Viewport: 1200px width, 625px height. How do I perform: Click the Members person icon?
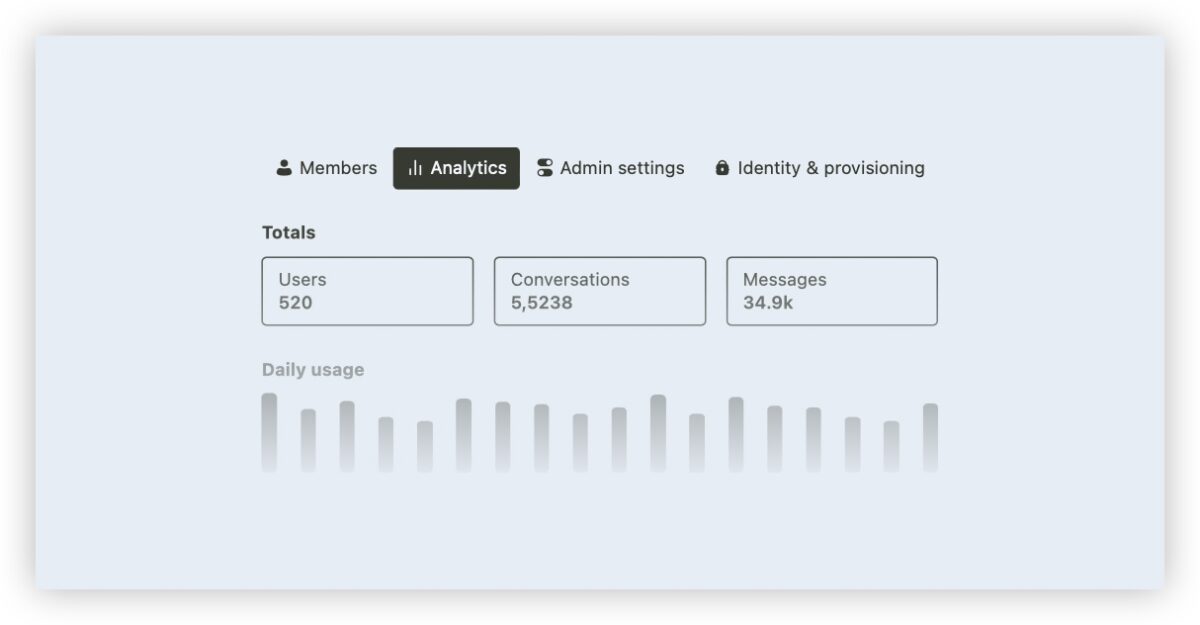pyautogui.click(x=284, y=168)
